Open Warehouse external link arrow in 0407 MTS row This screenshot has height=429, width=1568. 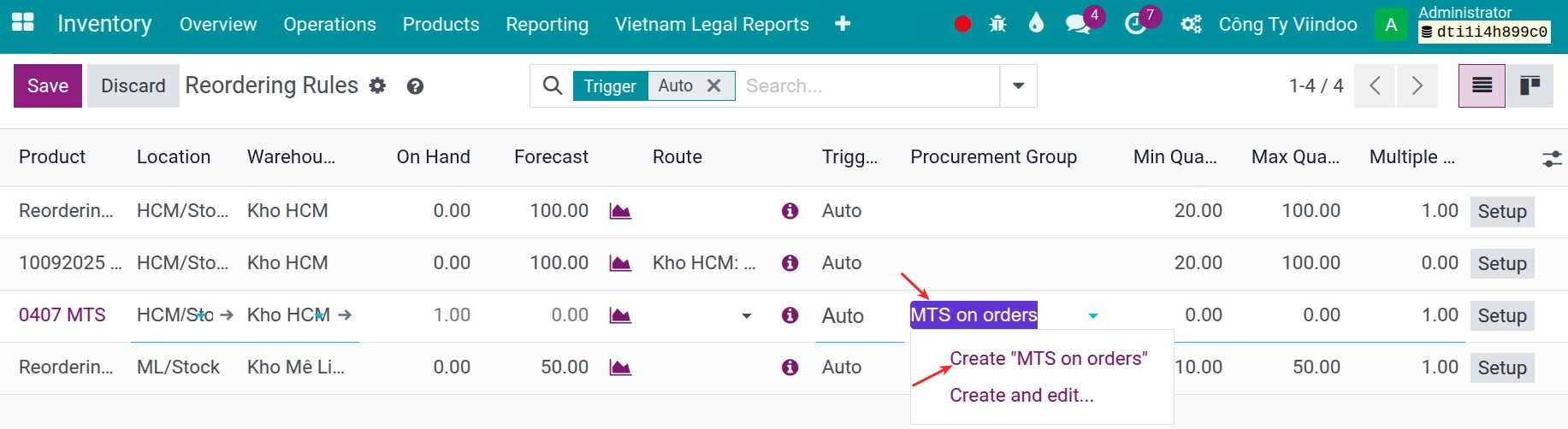[345, 315]
